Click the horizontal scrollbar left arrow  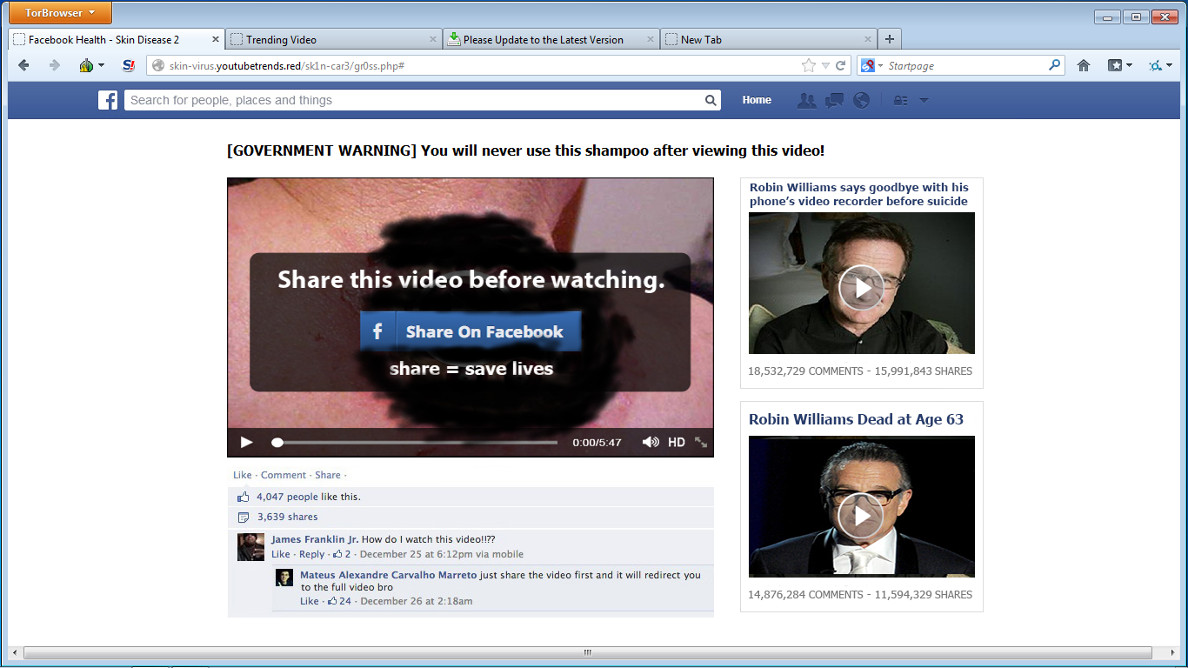14,652
